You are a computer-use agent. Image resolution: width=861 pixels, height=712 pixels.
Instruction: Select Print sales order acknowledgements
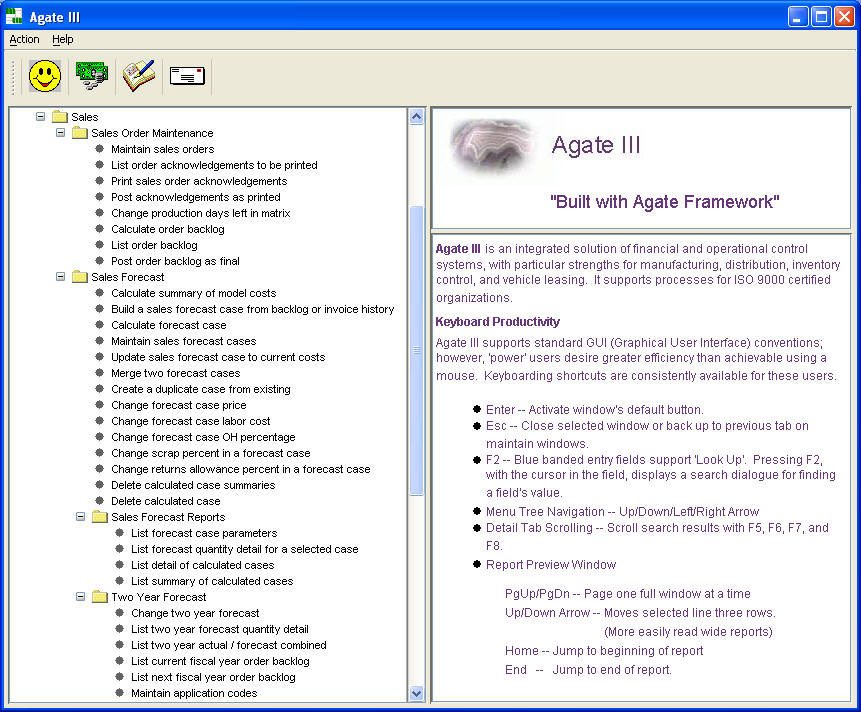pos(199,181)
